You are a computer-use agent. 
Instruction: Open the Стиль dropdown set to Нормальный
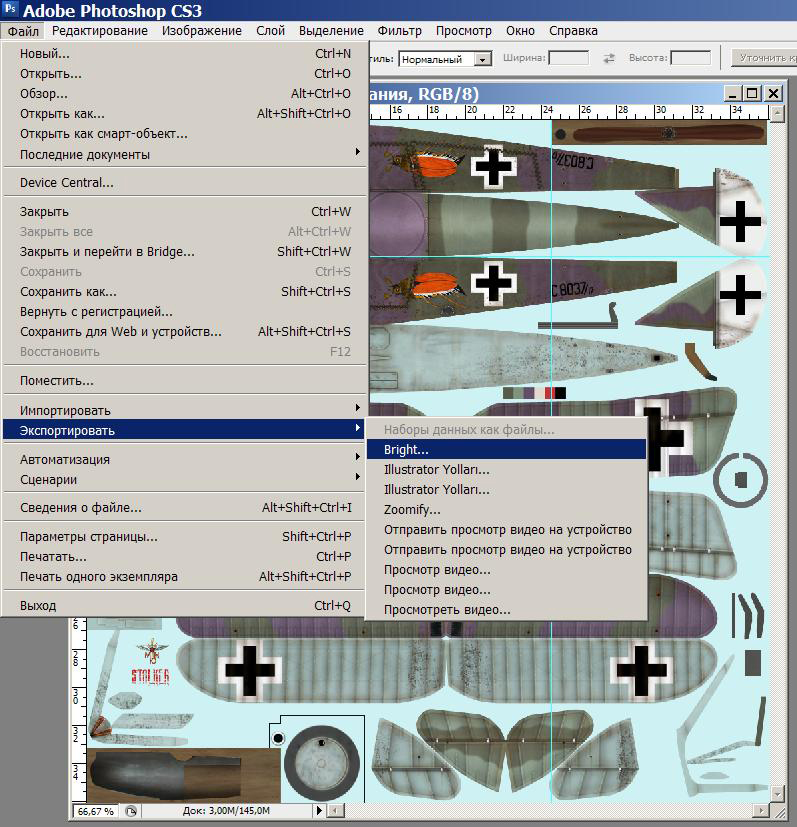tap(445, 59)
